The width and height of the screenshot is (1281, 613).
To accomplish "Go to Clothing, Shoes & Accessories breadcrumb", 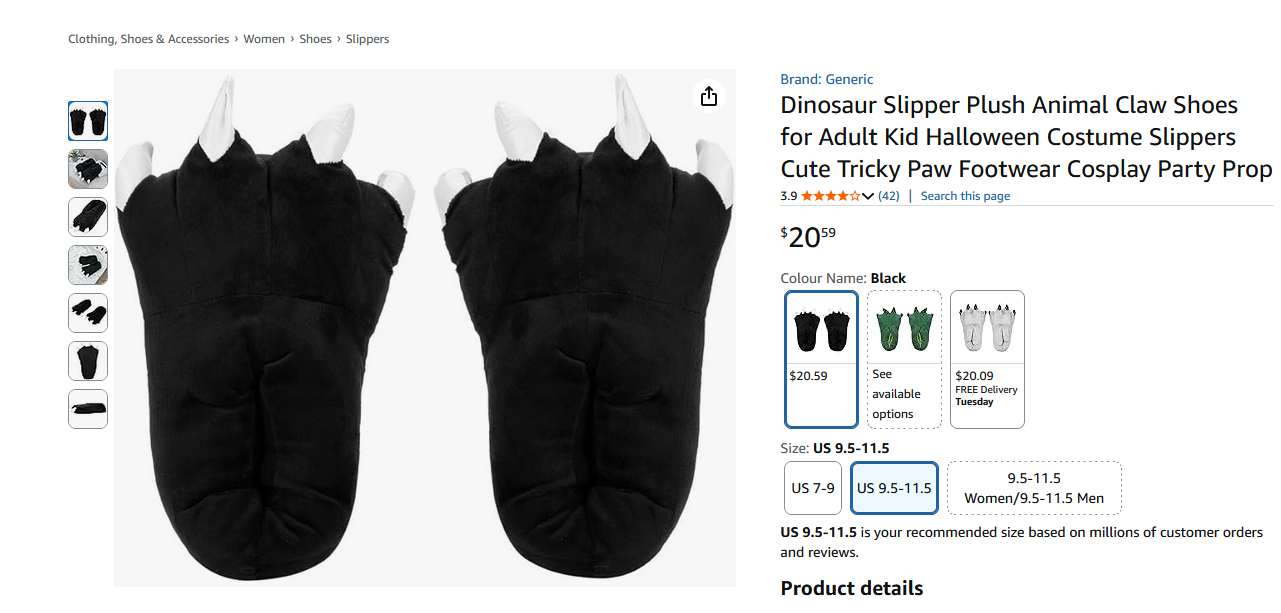I will click(148, 39).
